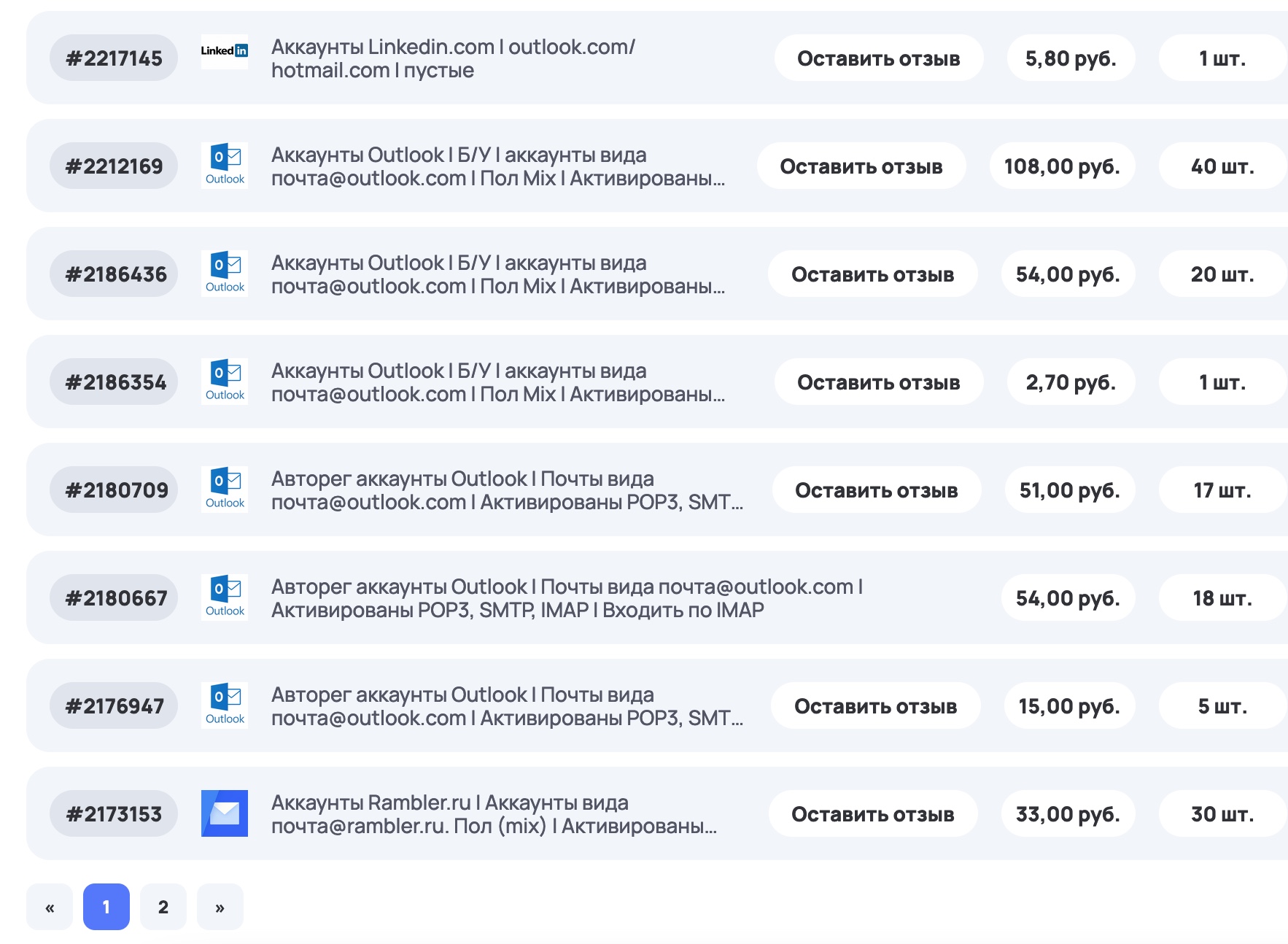Click the price 108,00 руб.
The width and height of the screenshot is (1288, 944).
(x=1062, y=166)
